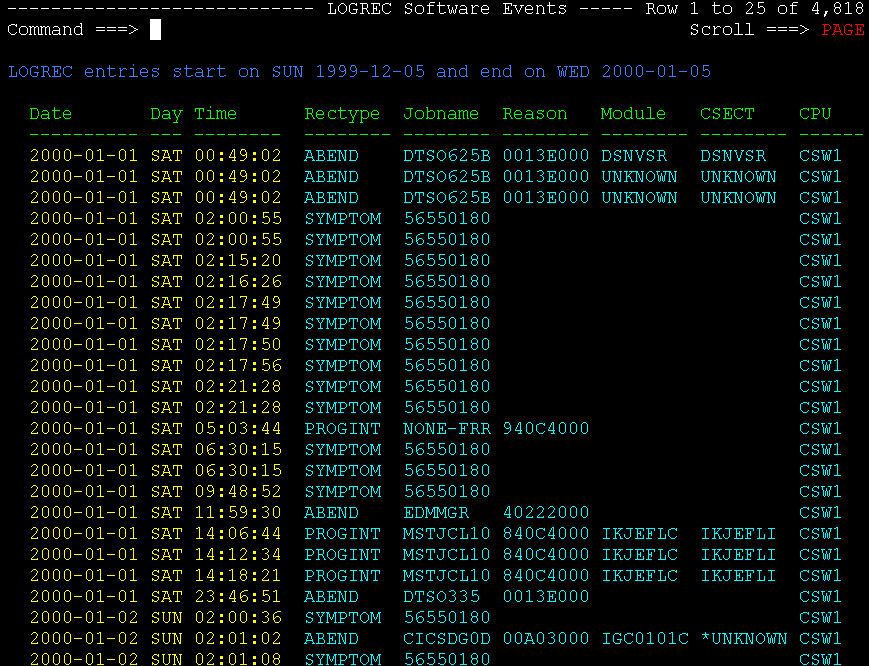Click time 02:17:56 in the Time column
The image size is (869, 666).
(238, 366)
